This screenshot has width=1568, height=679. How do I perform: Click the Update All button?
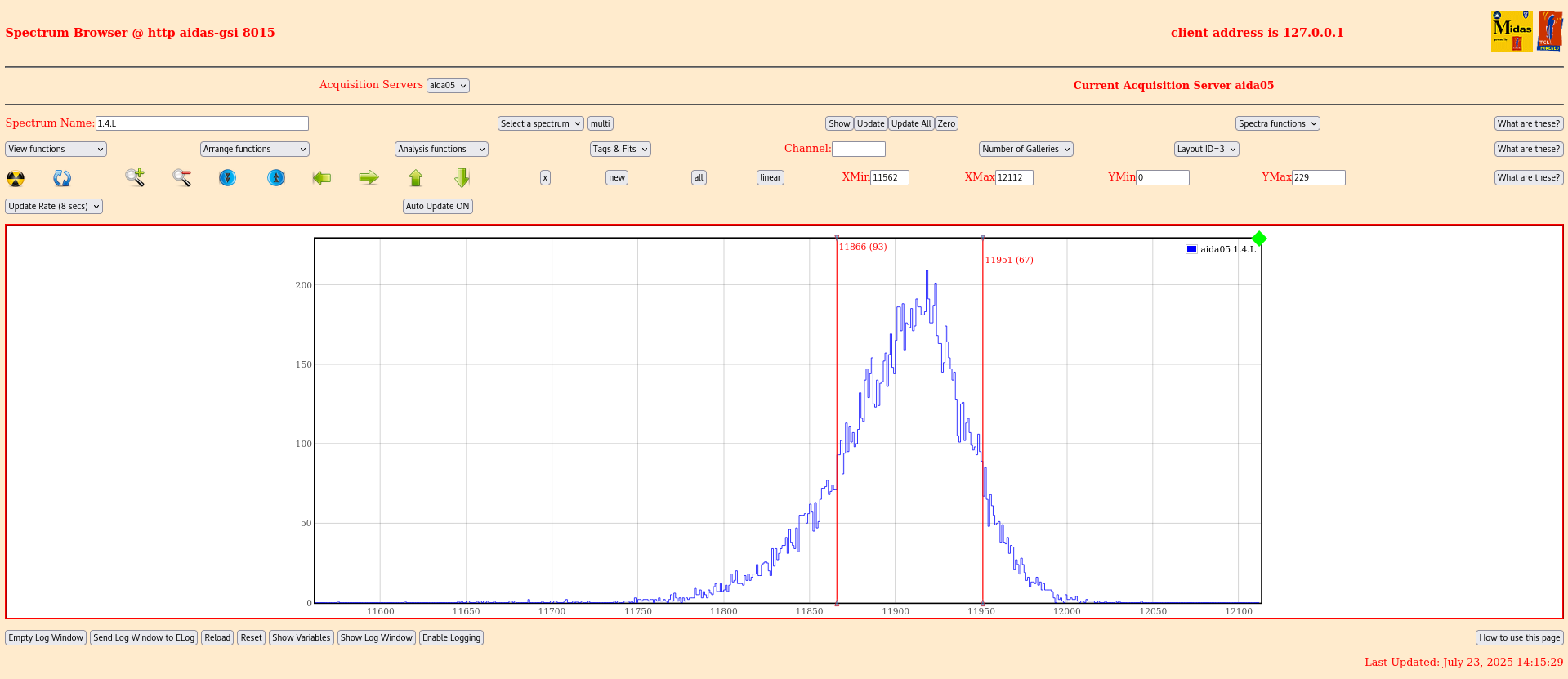coord(911,123)
